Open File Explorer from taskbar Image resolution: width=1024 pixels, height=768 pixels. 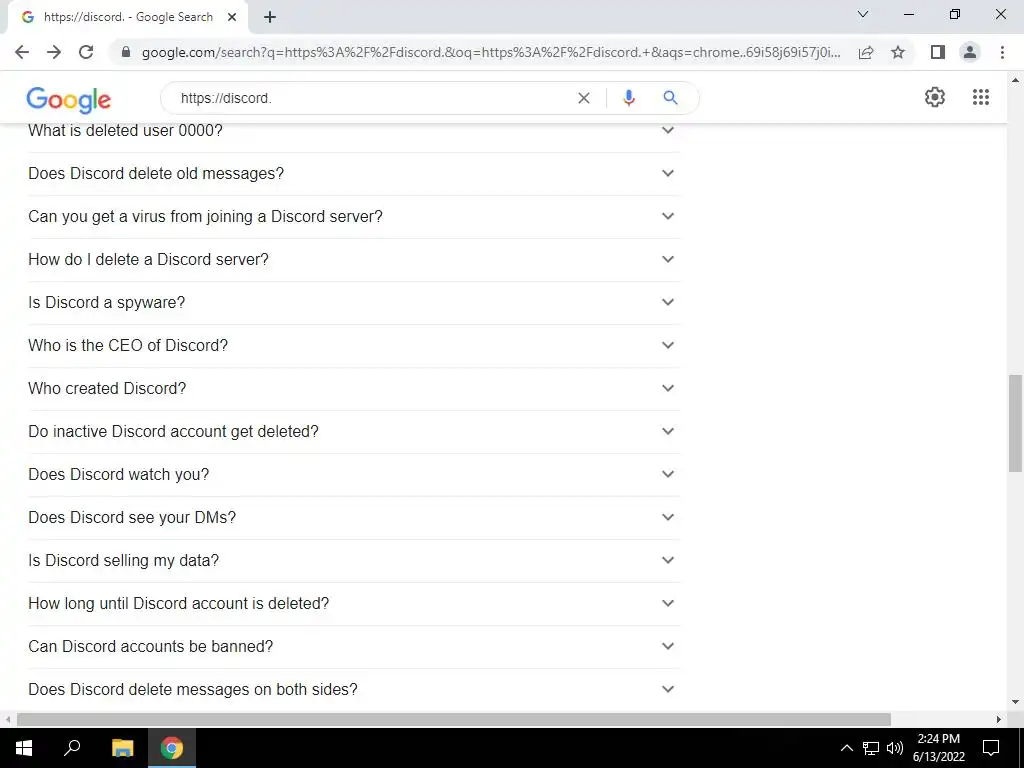pos(122,748)
